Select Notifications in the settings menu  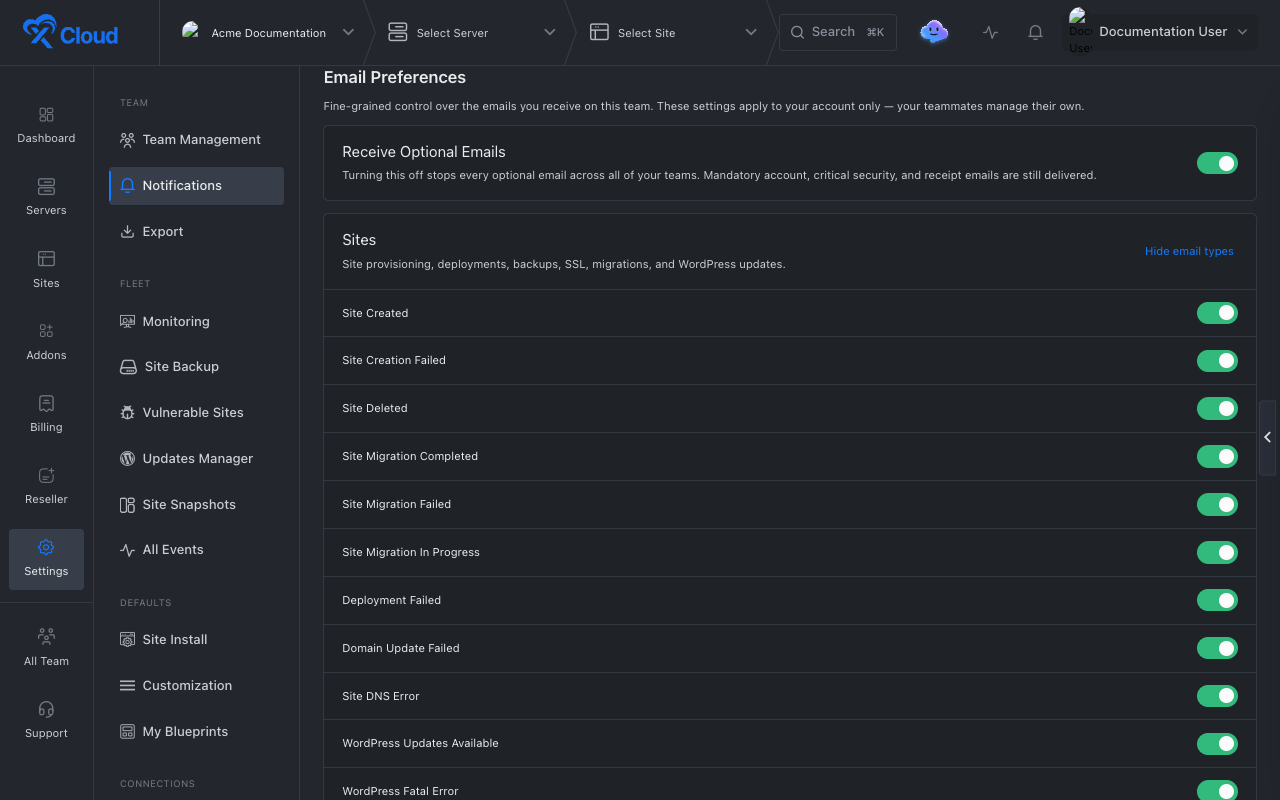(x=196, y=185)
